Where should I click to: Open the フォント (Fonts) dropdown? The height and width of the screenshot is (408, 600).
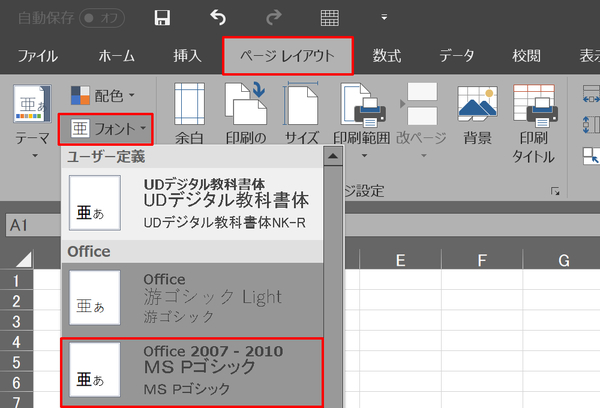pos(105,128)
